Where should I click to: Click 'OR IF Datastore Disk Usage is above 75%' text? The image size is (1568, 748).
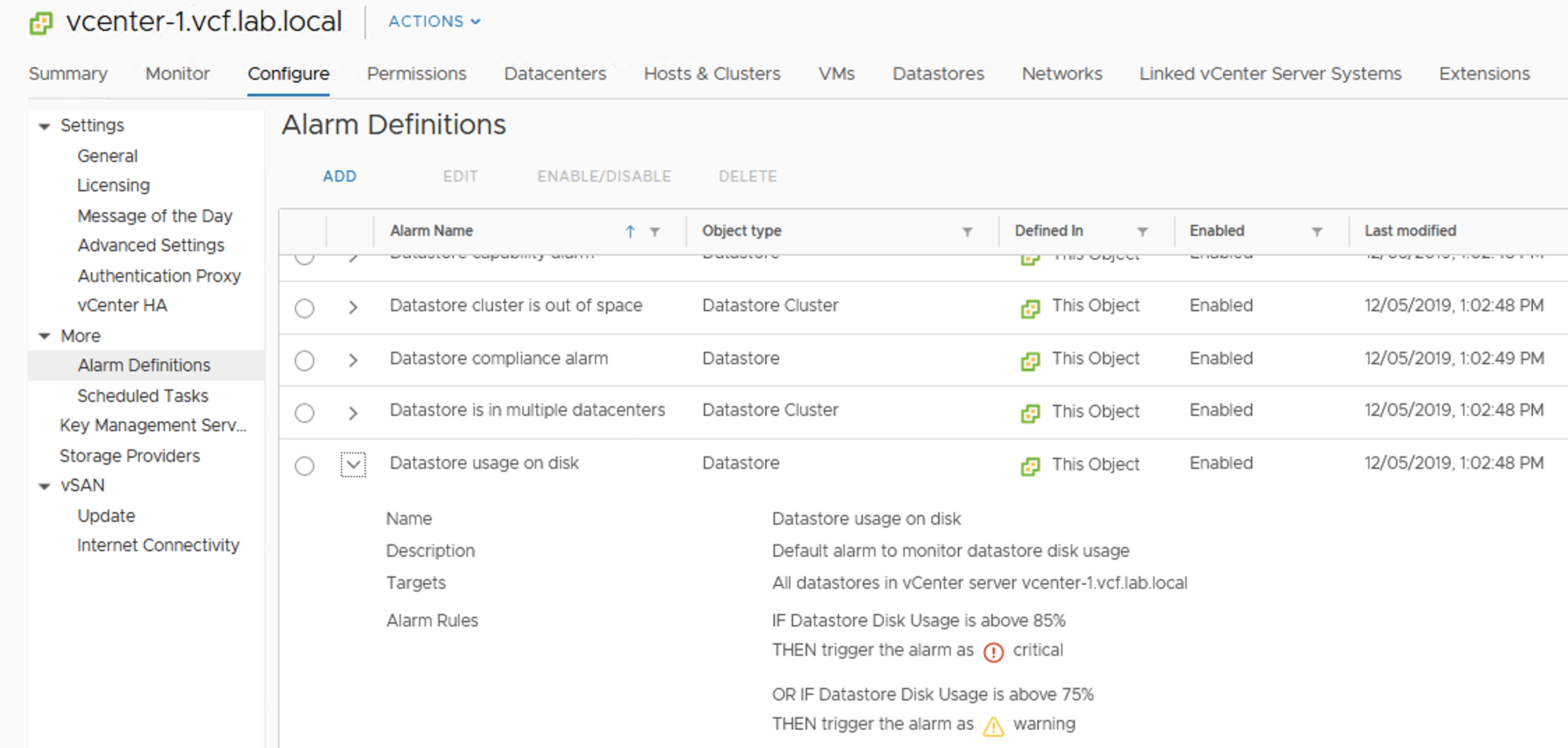click(933, 694)
